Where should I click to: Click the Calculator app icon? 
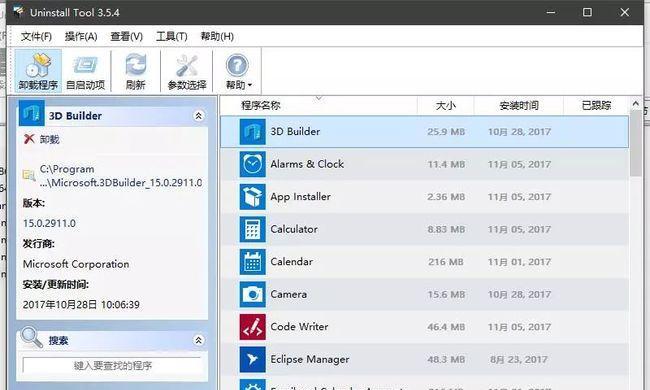[252, 229]
